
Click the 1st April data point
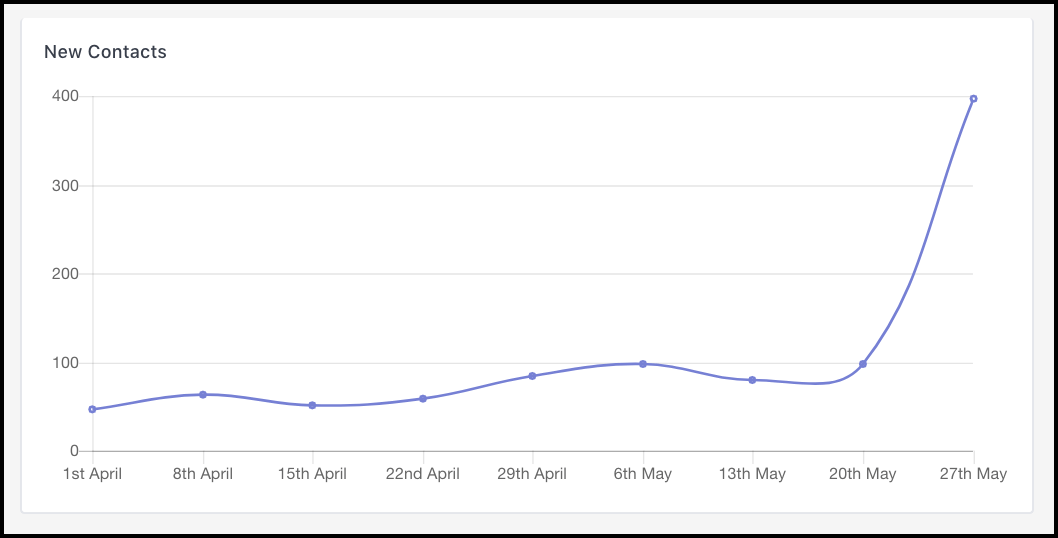(92, 409)
